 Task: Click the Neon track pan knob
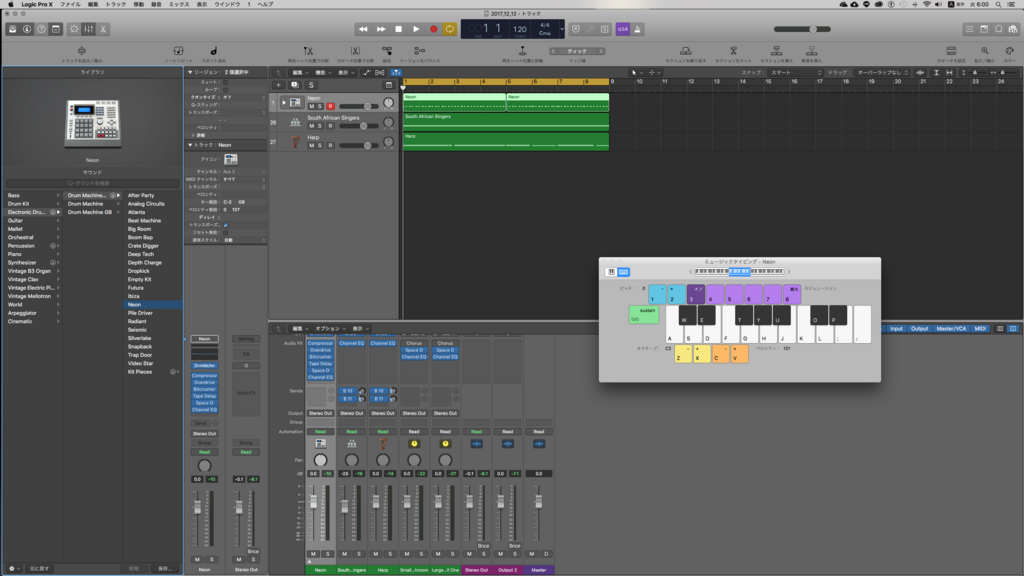pos(389,103)
